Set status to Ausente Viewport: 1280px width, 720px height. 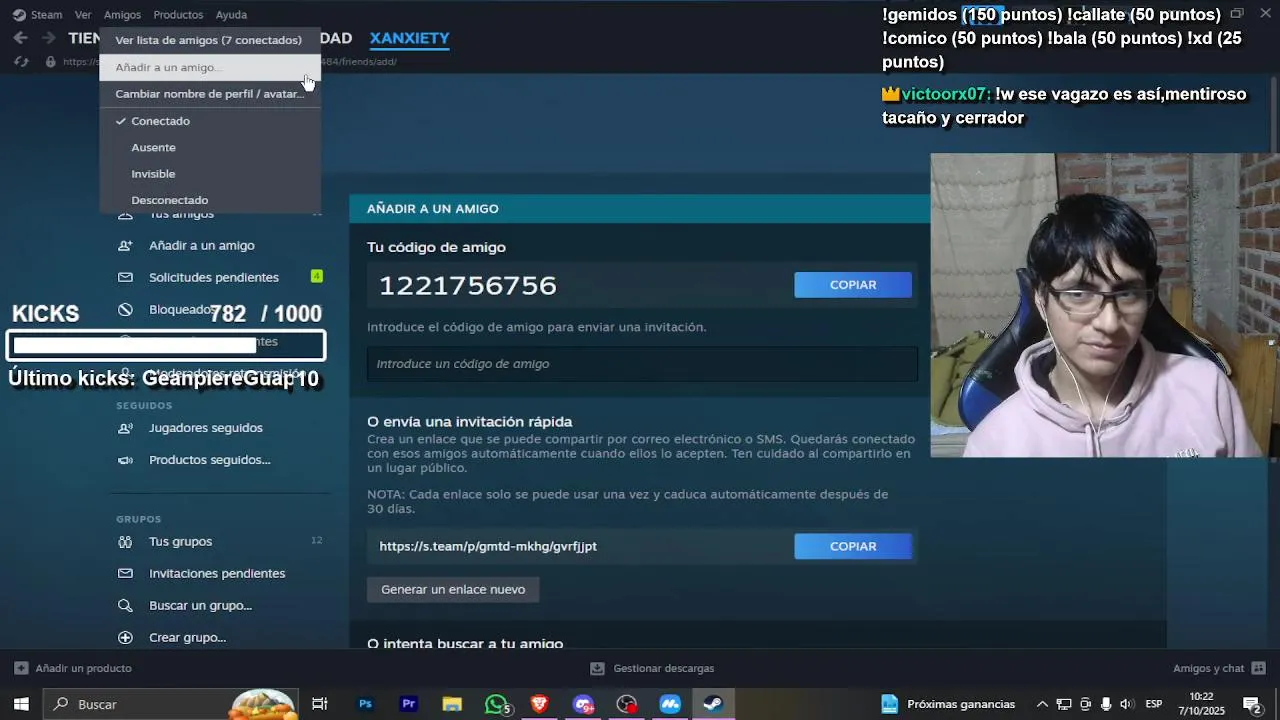(x=209, y=147)
